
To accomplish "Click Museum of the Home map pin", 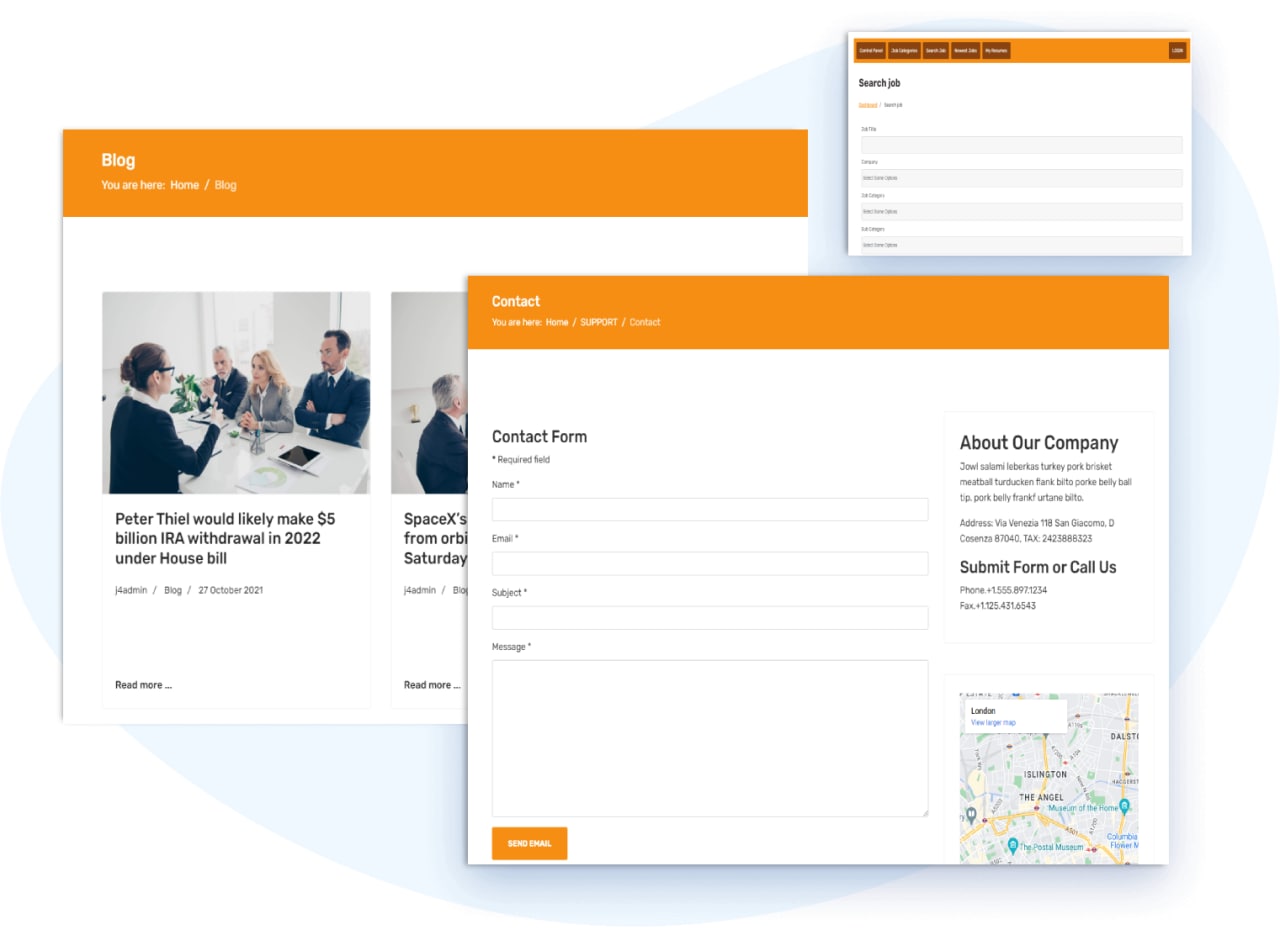I will click(1124, 805).
